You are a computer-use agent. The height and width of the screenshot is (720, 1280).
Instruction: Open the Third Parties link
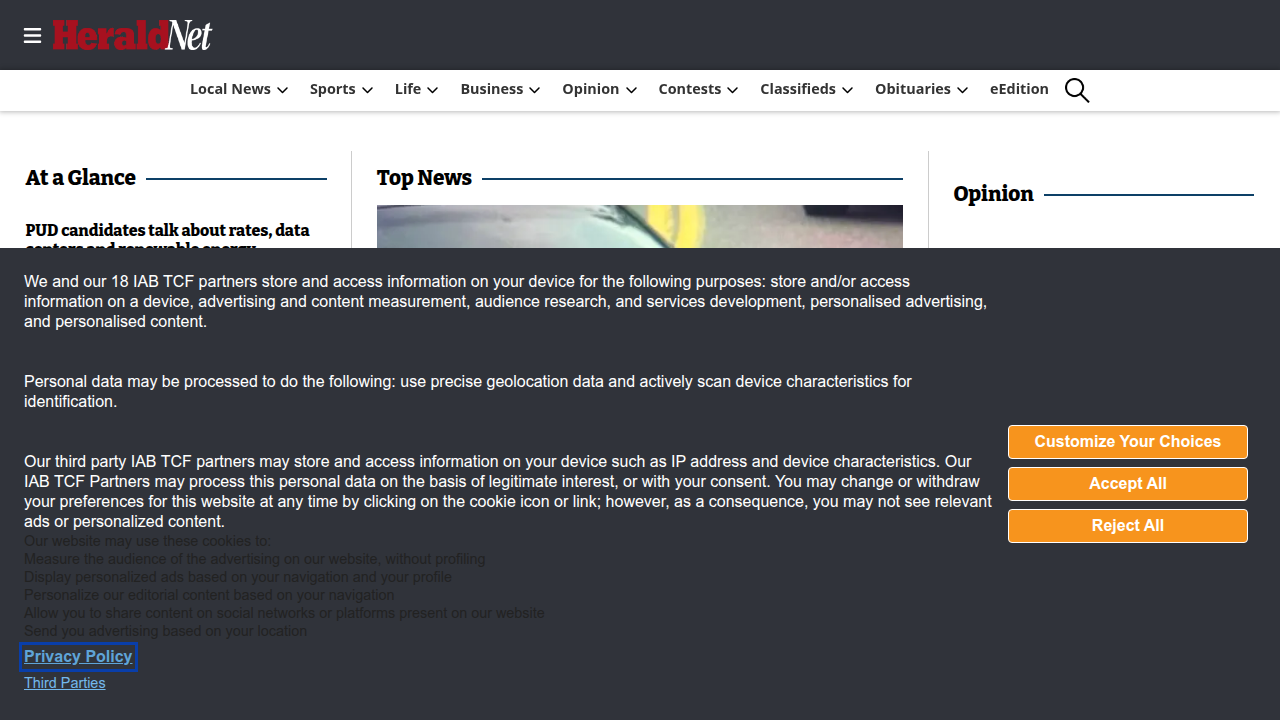click(x=65, y=683)
